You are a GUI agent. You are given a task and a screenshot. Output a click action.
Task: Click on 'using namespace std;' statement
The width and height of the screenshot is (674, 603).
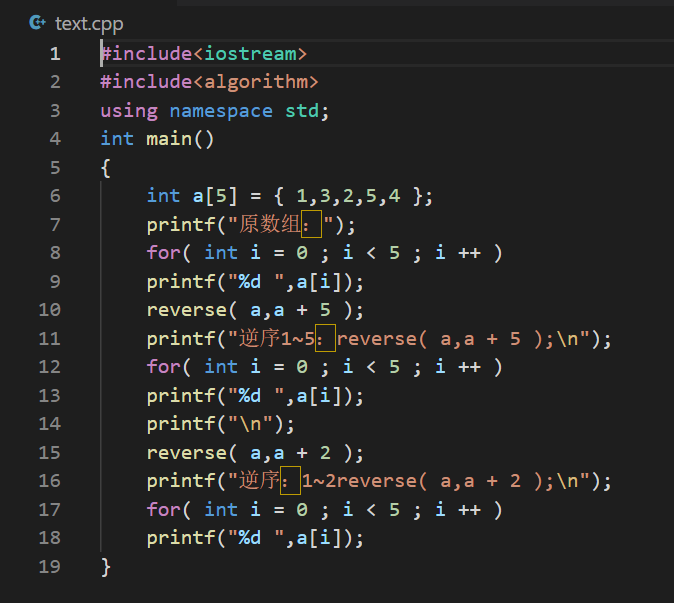tap(215, 110)
